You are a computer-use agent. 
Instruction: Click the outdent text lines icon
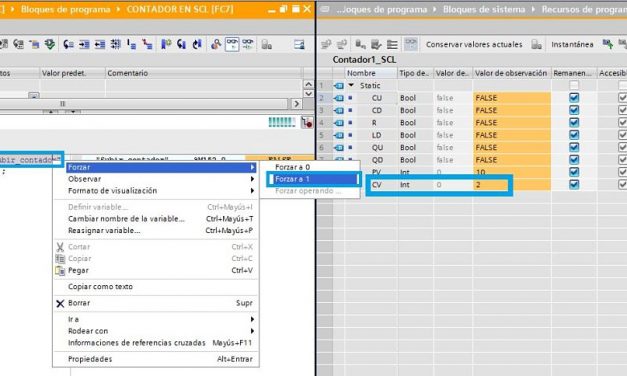pos(100,44)
